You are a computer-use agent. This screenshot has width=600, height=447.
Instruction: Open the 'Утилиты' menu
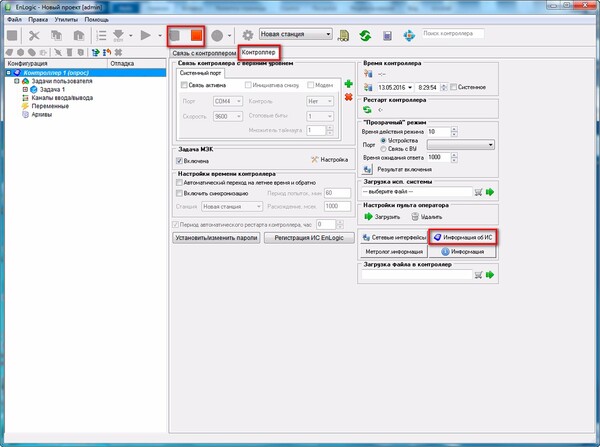coord(66,19)
